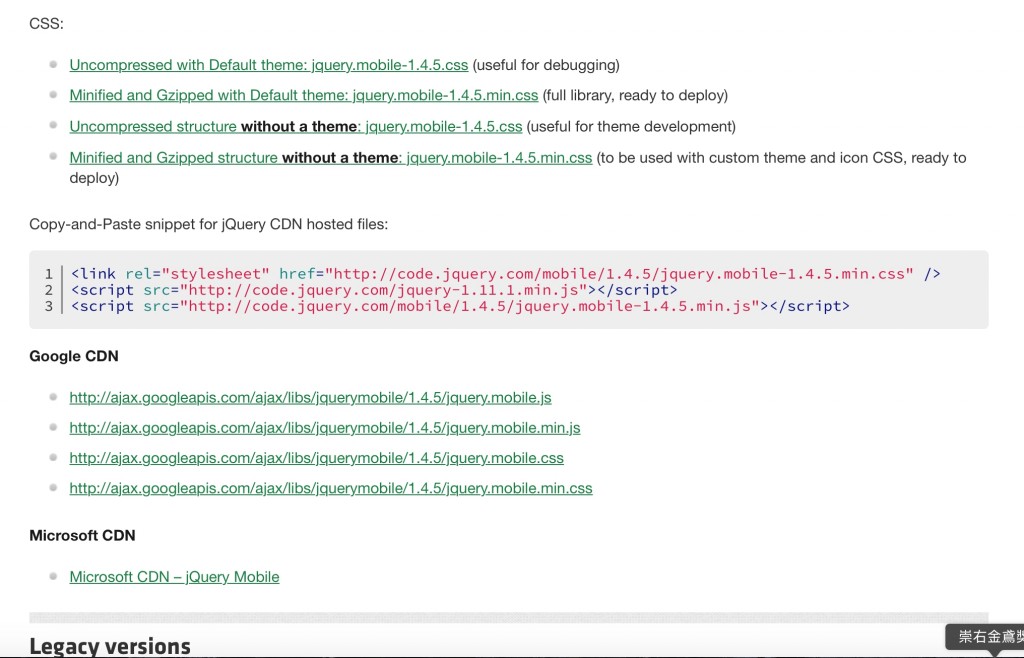Click the '(useful for theme development)' note

(x=631, y=127)
